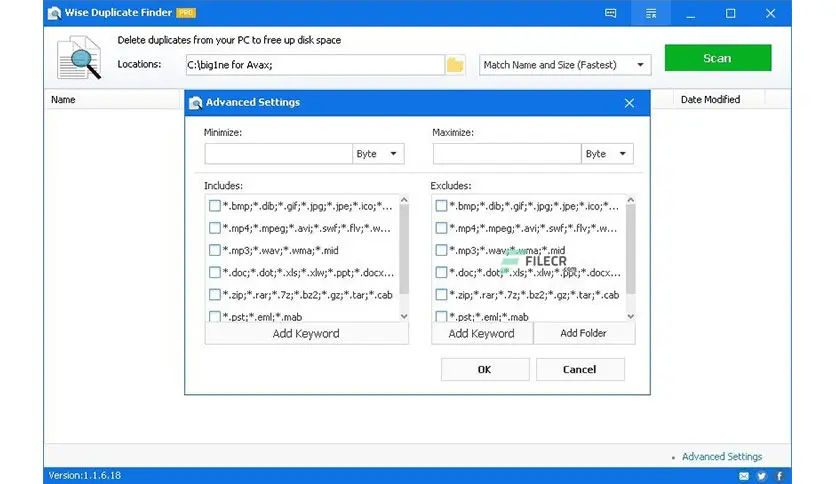Expand the Minimize Byte unit dropdown

(x=378, y=154)
